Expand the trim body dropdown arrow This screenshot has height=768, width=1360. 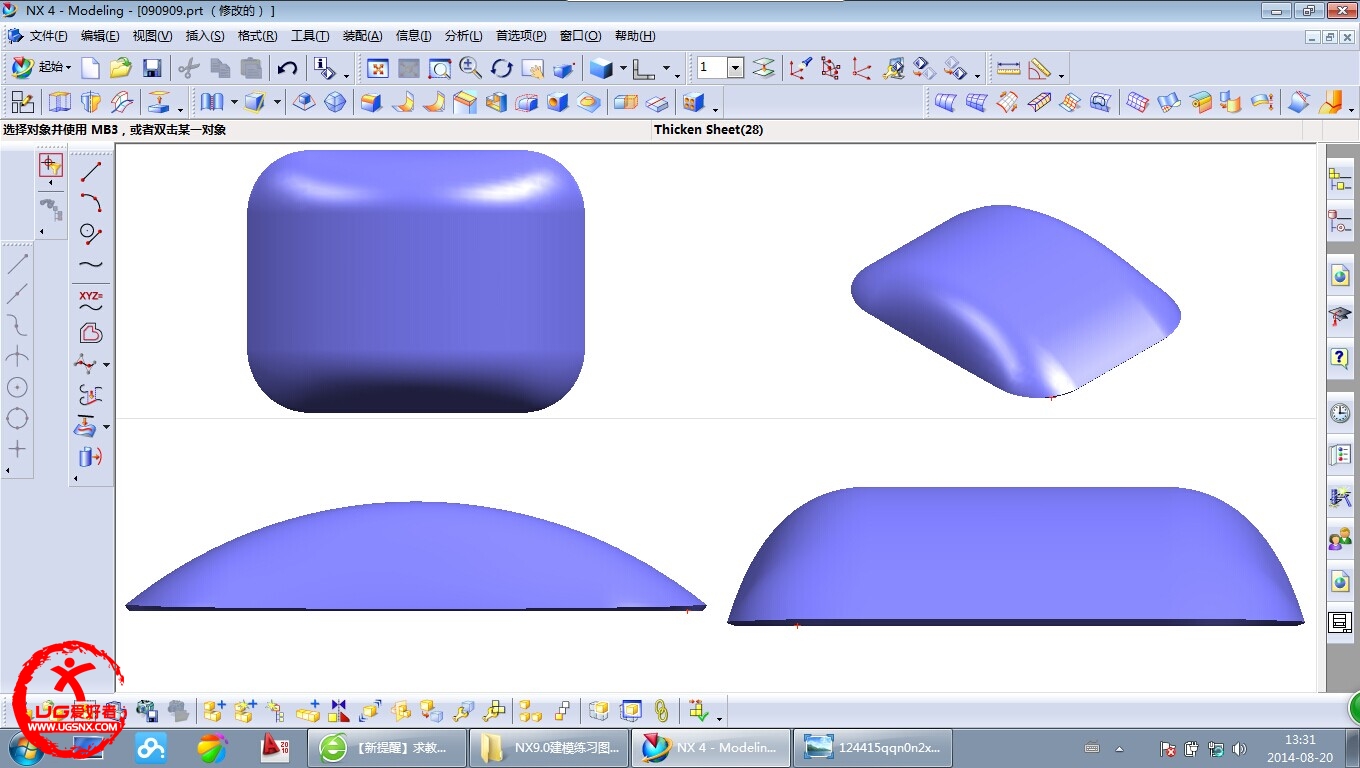point(277,102)
